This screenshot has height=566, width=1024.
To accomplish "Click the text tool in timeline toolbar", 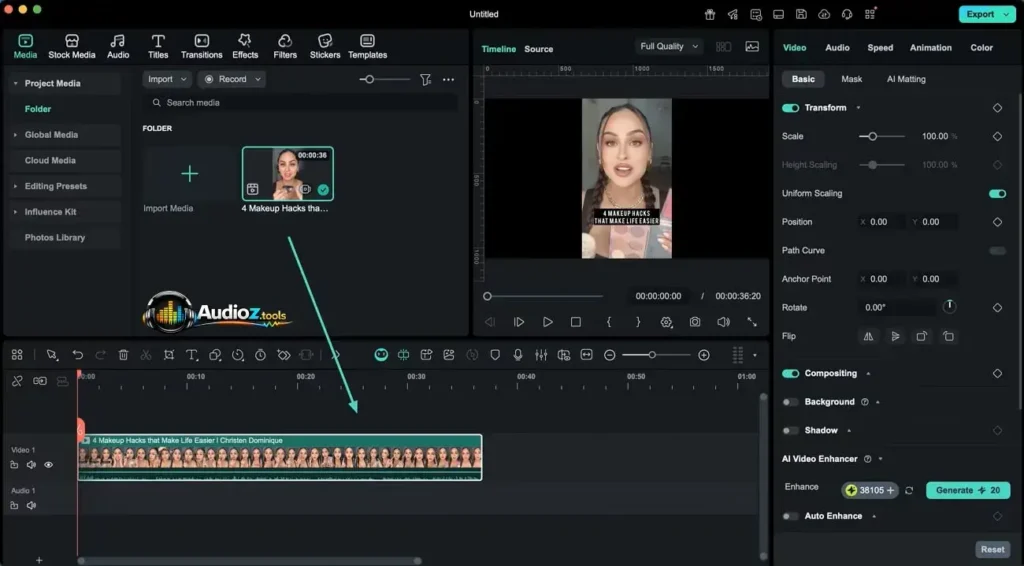I will coord(191,355).
